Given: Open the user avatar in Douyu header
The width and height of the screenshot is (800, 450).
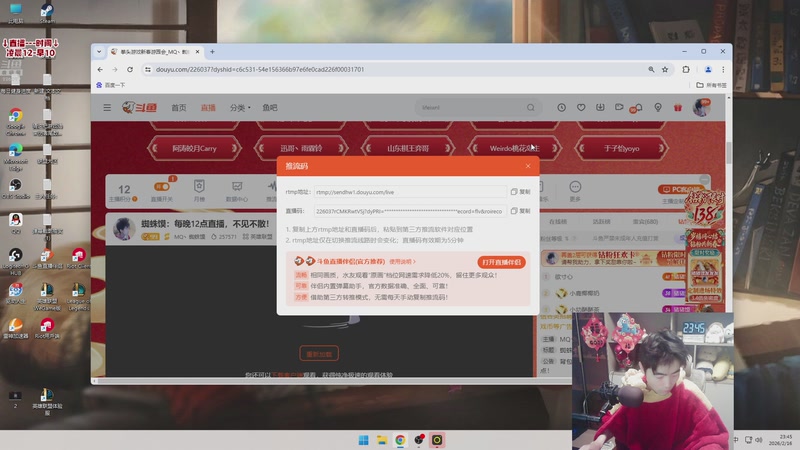Looking at the screenshot, I should [x=701, y=108].
